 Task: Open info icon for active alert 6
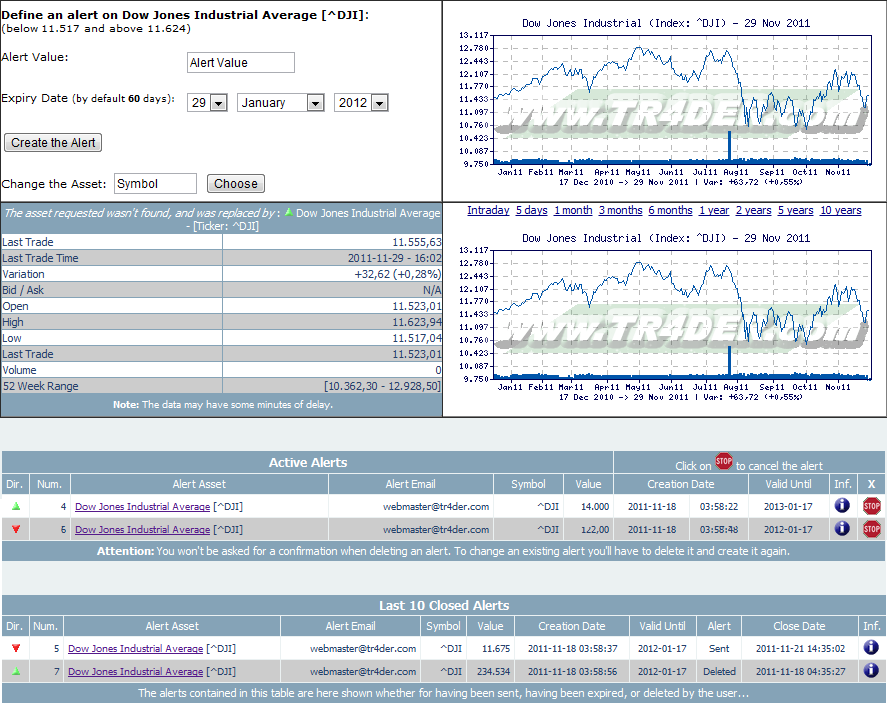tap(842, 529)
